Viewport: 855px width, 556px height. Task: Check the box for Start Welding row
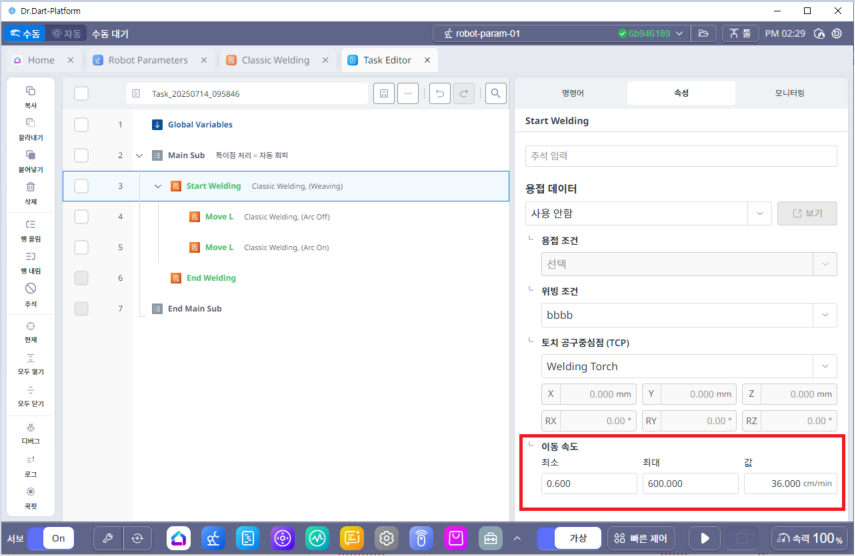(81, 186)
